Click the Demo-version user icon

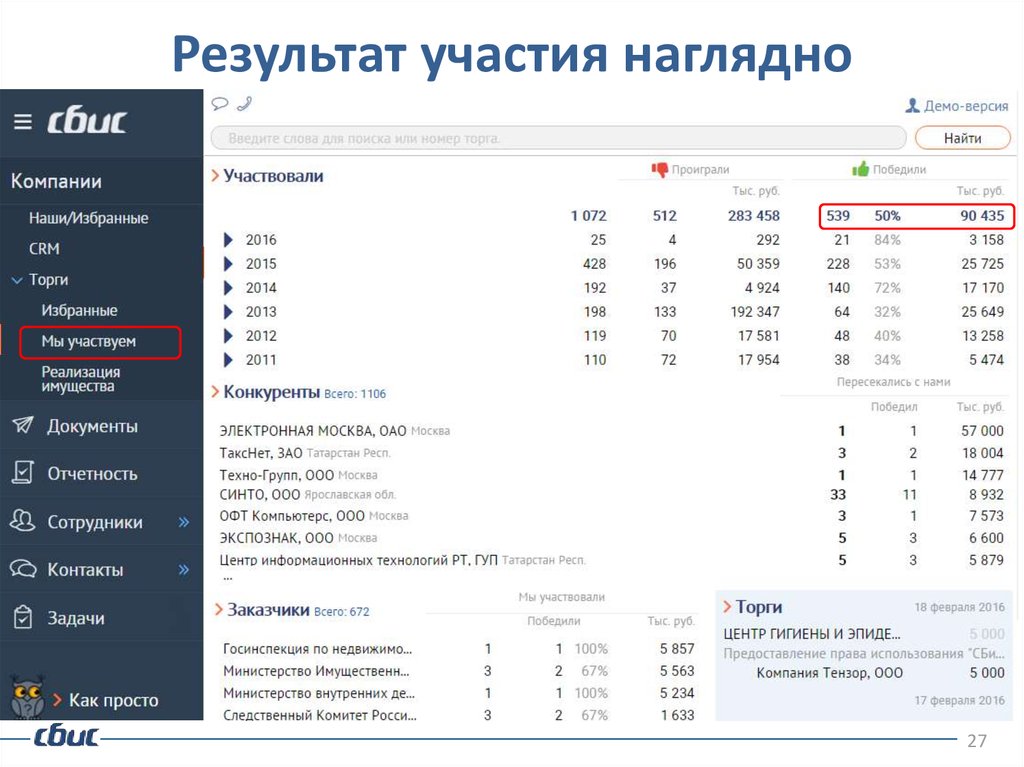point(912,105)
